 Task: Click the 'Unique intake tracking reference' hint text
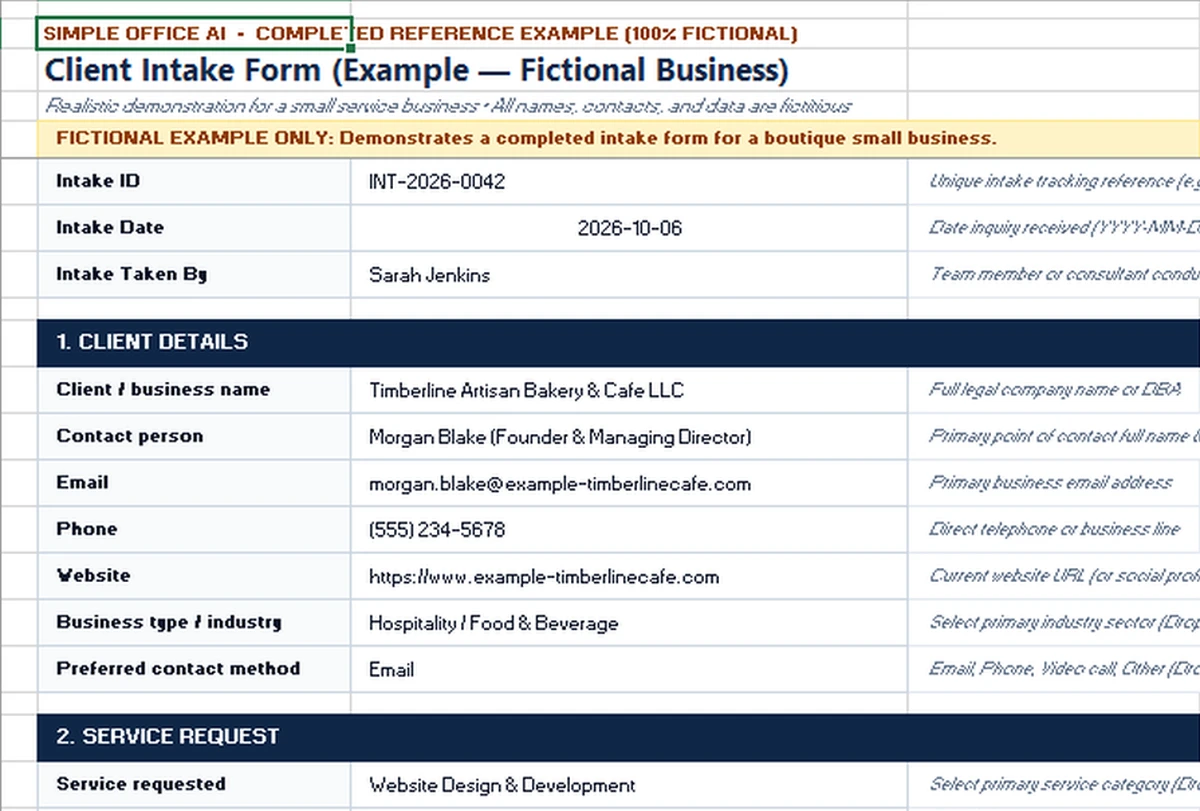coord(1064,181)
